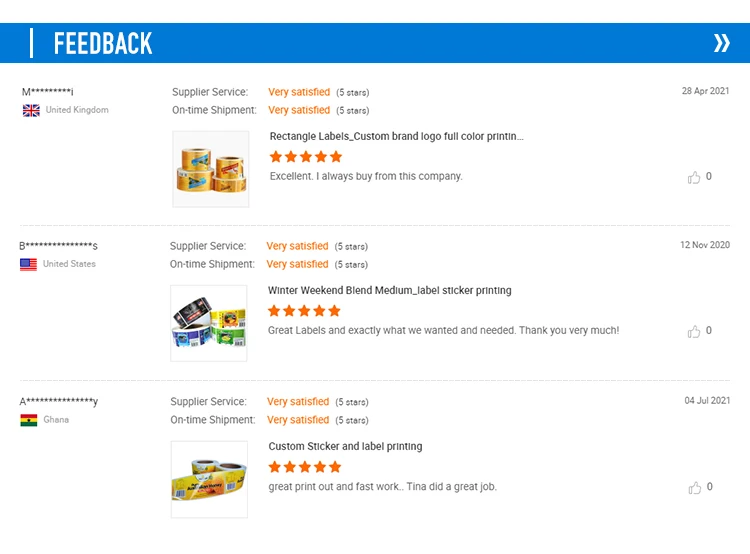Open the Winter Weekend Blend product thumbnail
This screenshot has height=554, width=750.
tap(208, 323)
